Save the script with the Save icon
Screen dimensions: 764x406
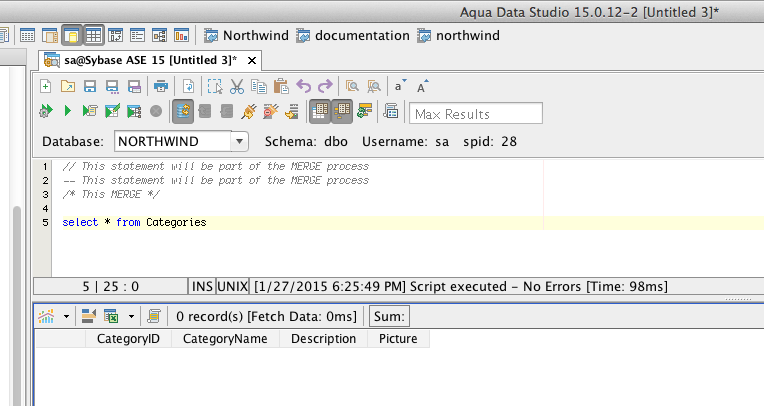coord(90,86)
